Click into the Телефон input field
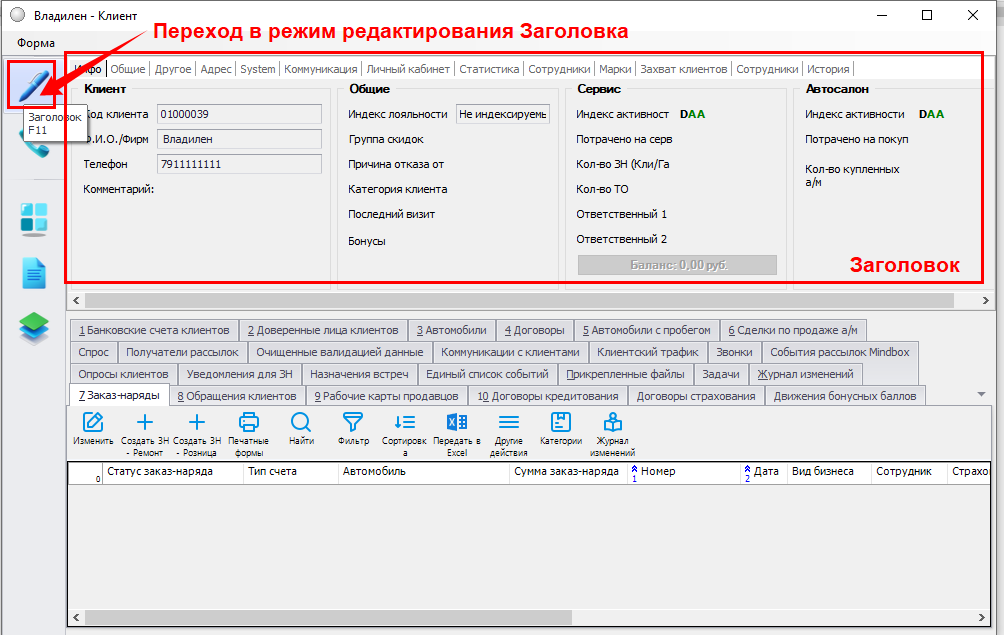Screen dimensions: 1004x635 point(239,164)
